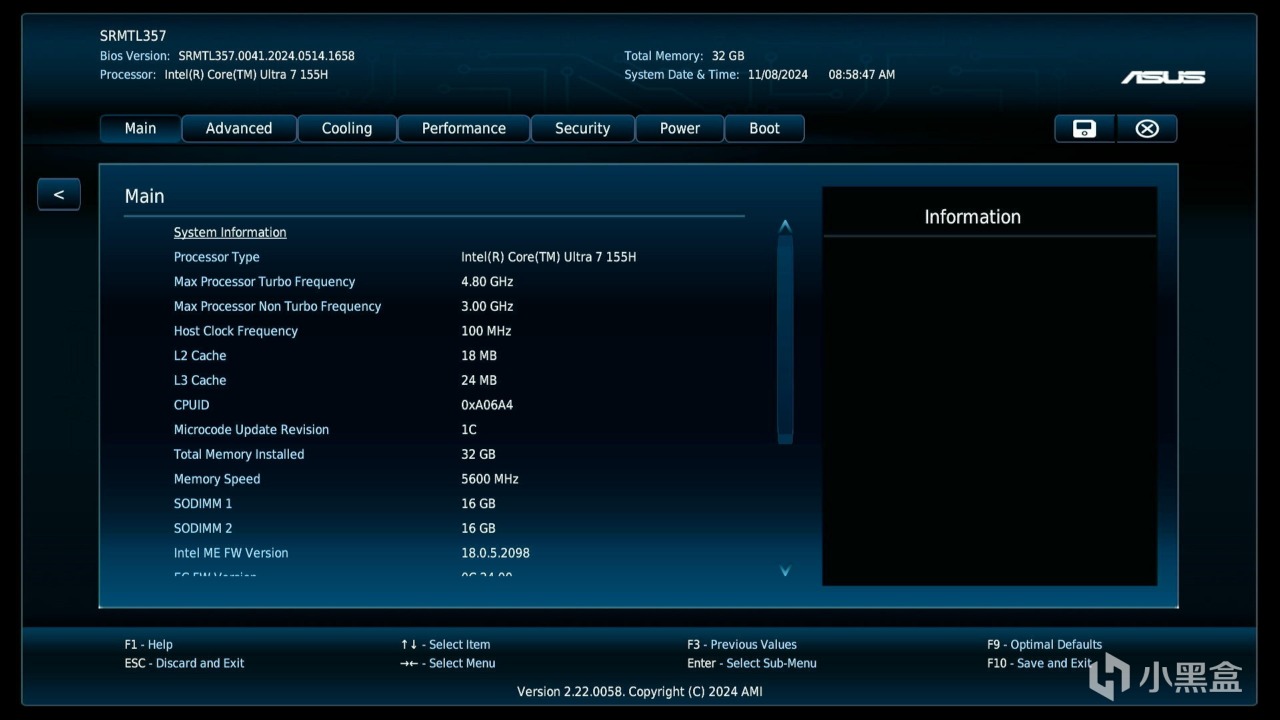Viewport: 1280px width, 720px height.
Task: Open the Advanced tab
Action: pos(239,128)
